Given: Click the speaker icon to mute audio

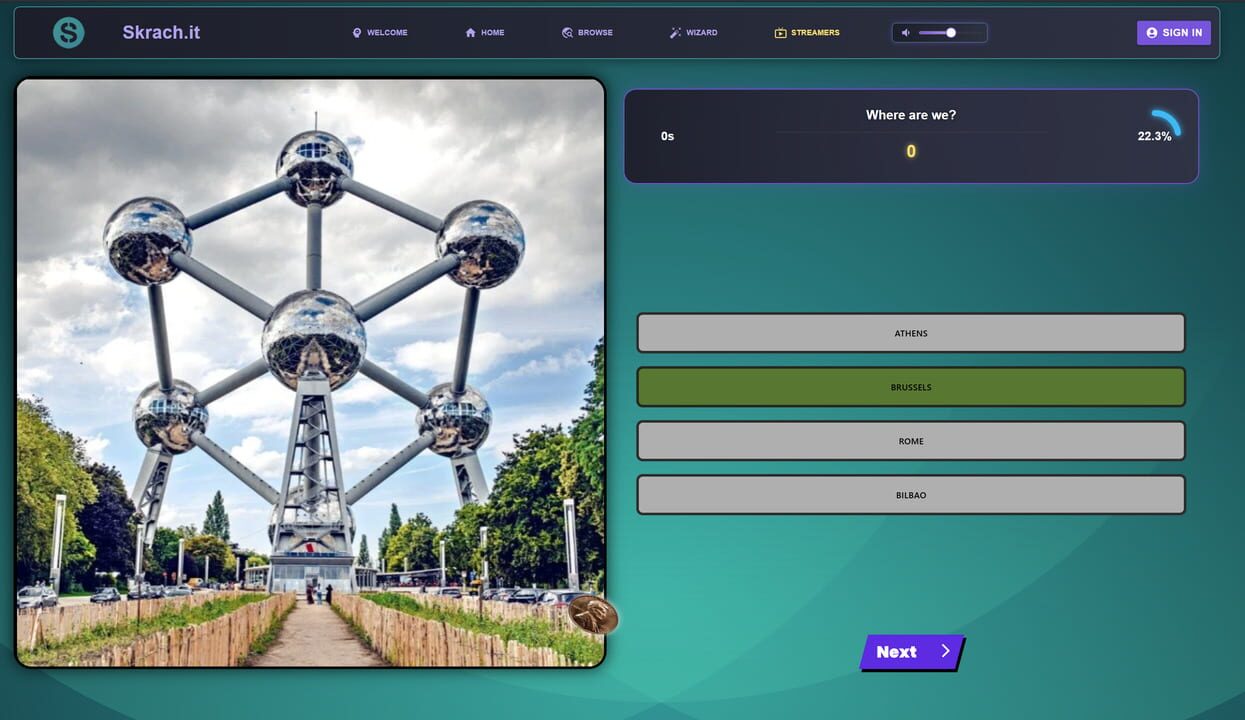Looking at the screenshot, I should coord(905,32).
